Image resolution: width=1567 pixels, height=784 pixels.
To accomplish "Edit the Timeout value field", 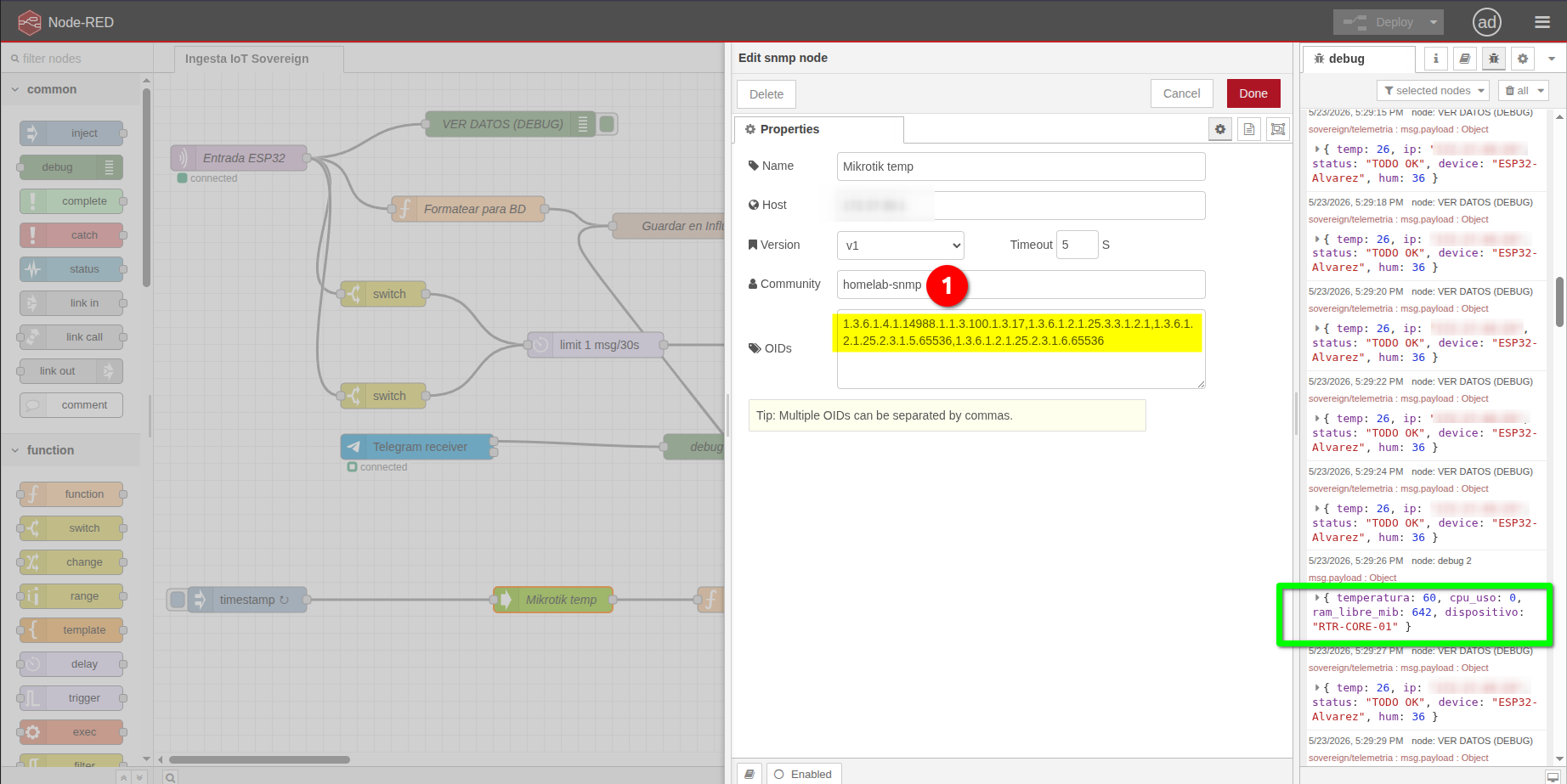I will pyautogui.click(x=1077, y=245).
